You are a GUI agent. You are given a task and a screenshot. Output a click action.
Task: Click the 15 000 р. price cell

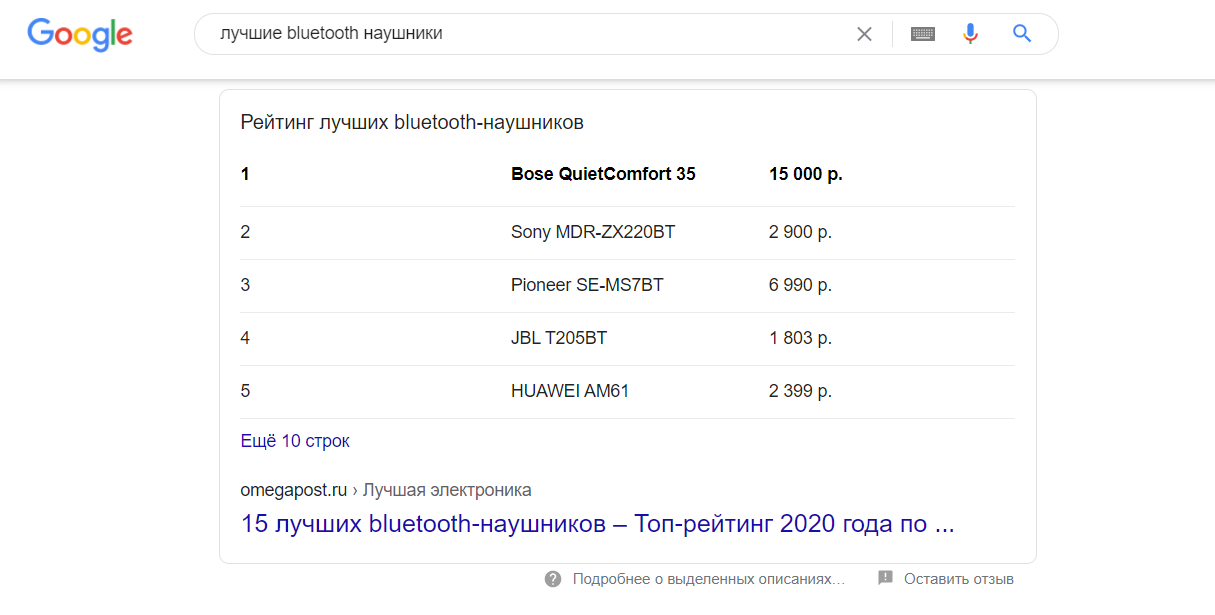click(805, 175)
